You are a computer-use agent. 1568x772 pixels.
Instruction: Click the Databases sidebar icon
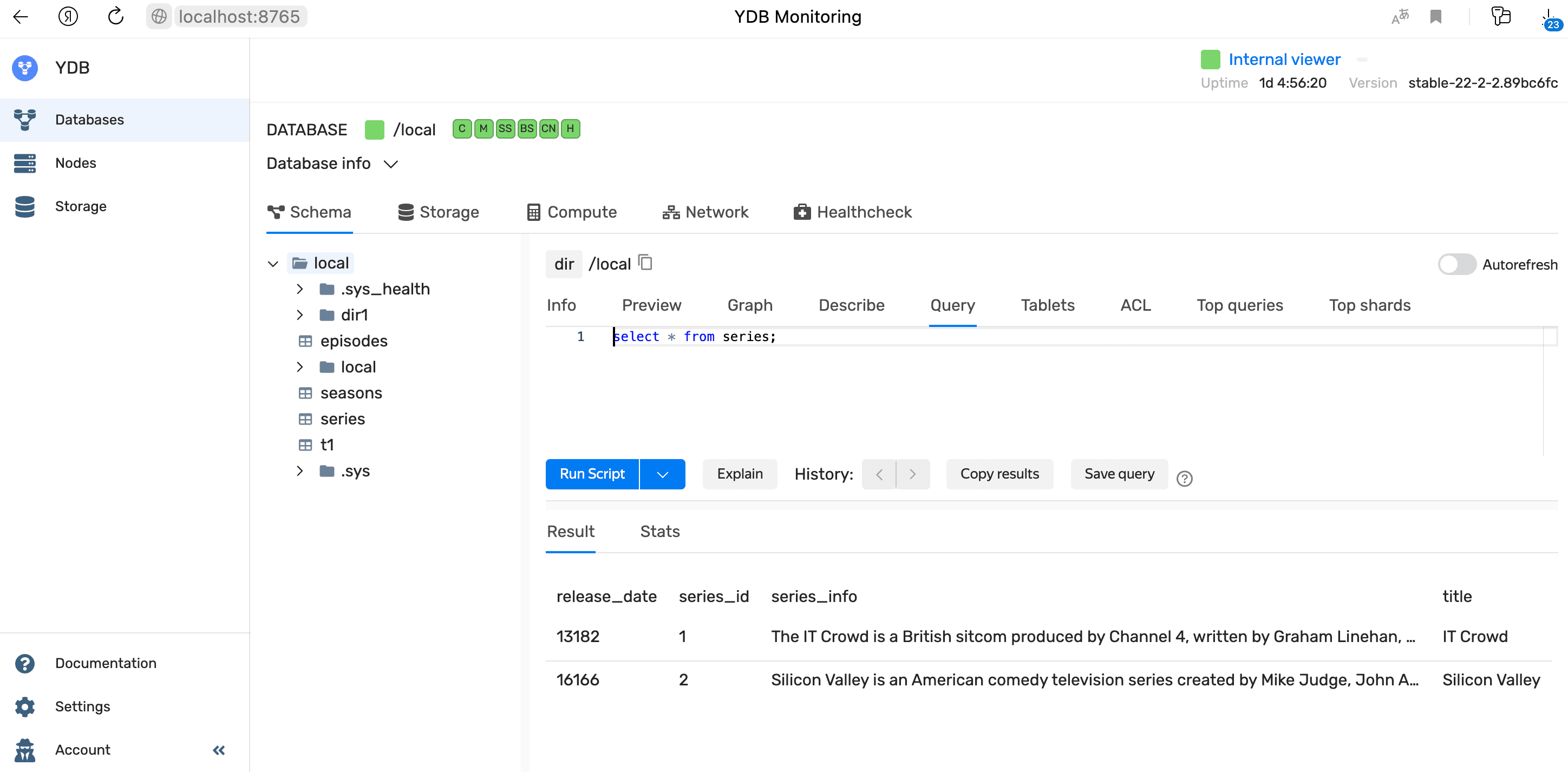pyautogui.click(x=25, y=119)
